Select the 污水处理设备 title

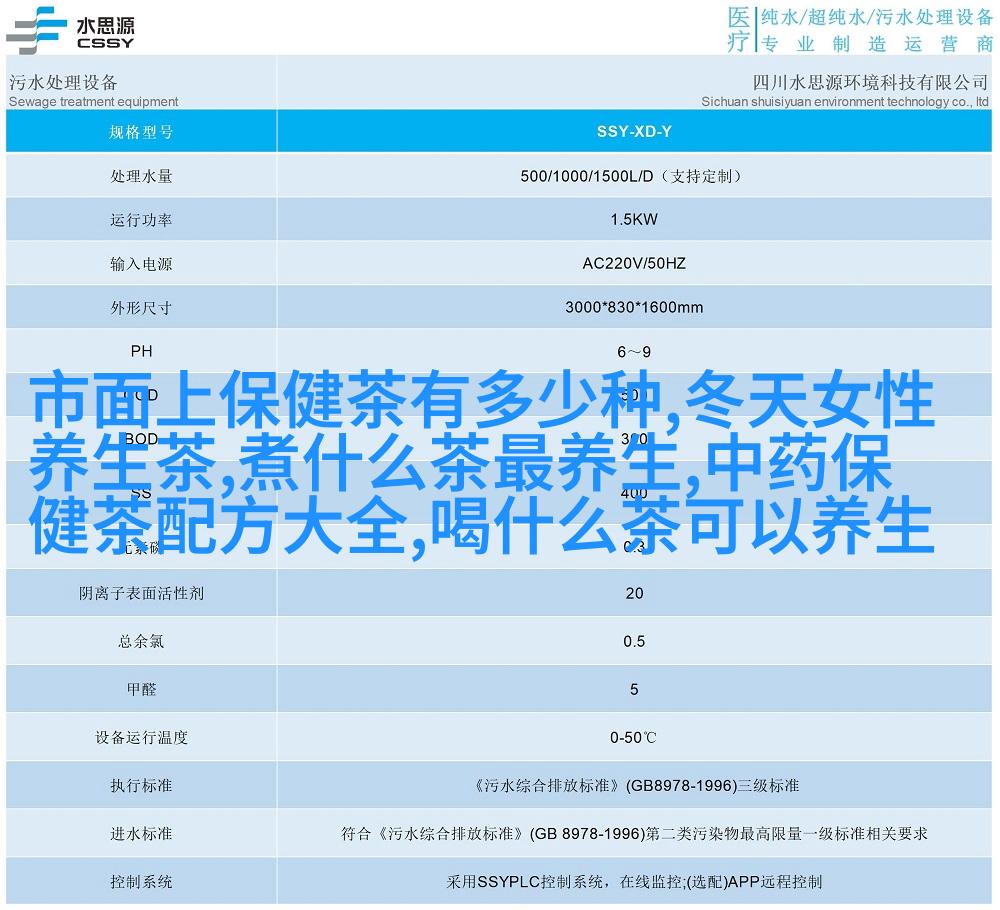pyautogui.click(x=63, y=82)
